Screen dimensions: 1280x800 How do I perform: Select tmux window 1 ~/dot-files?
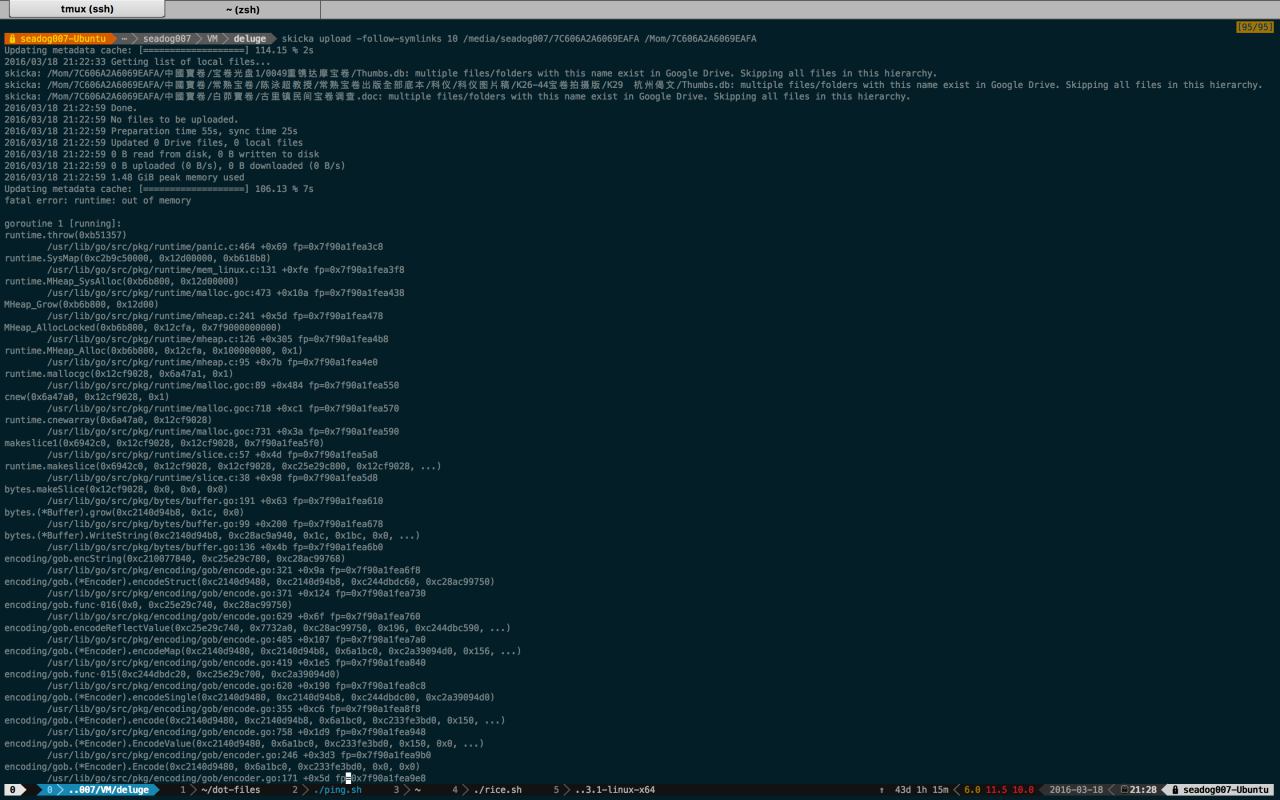220,790
